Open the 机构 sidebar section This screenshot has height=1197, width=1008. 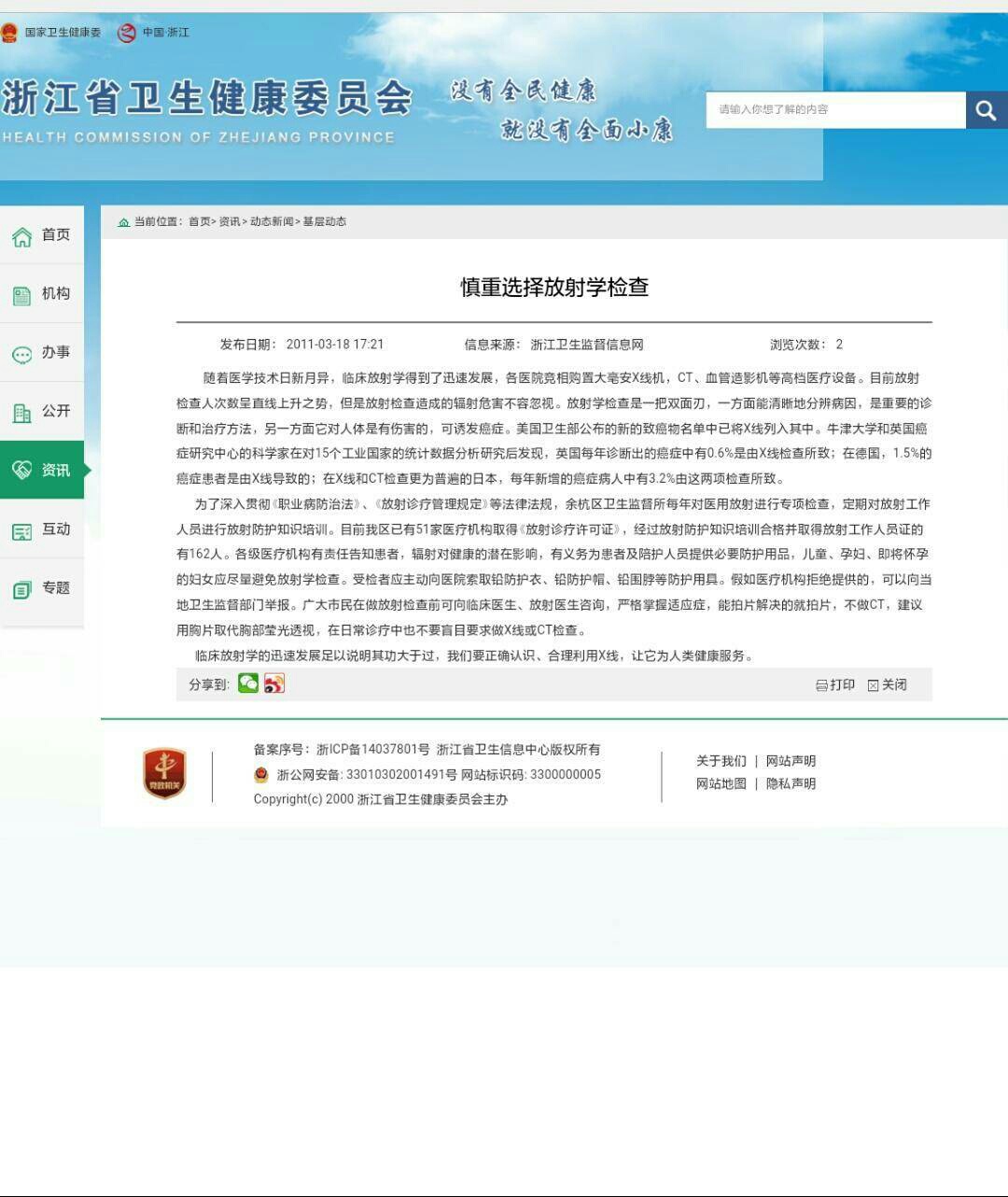[x=42, y=294]
